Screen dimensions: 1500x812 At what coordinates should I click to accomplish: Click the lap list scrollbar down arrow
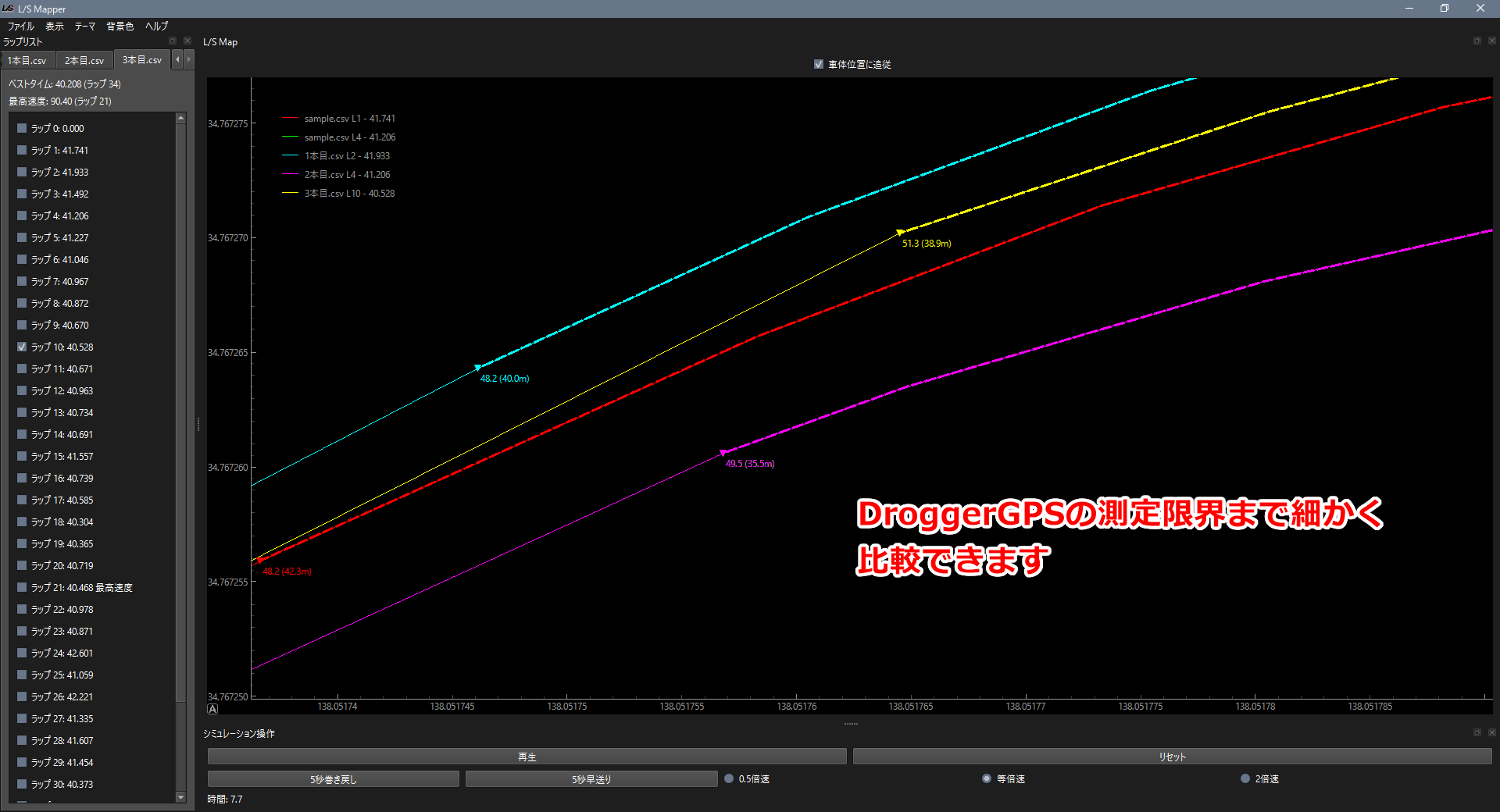pos(180,797)
